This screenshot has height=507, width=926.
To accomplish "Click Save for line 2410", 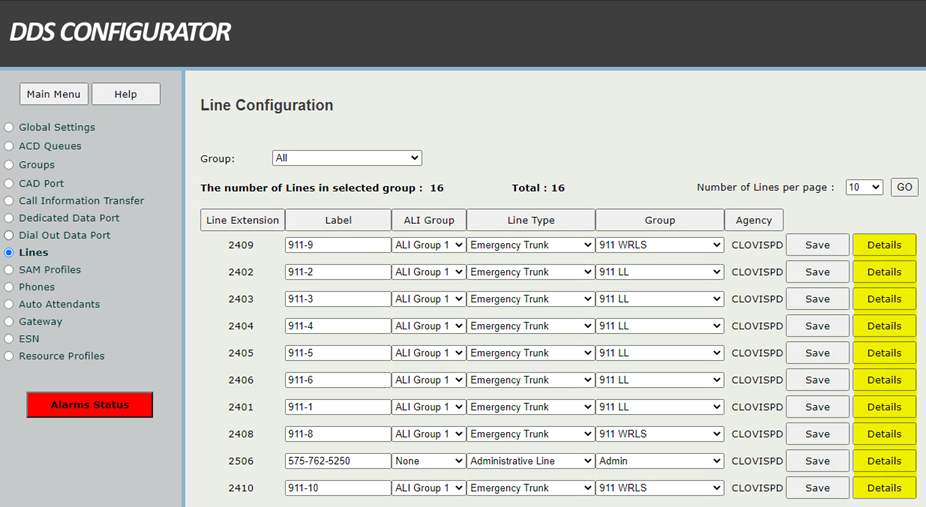I will (x=818, y=488).
